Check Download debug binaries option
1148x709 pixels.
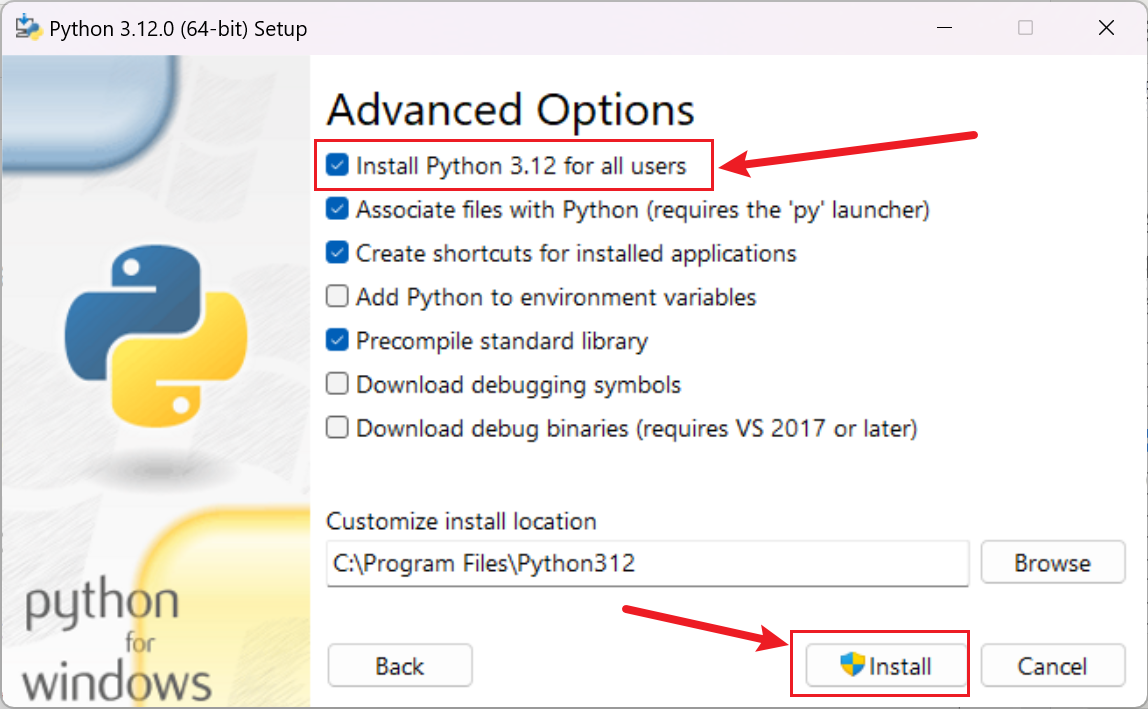(338, 428)
